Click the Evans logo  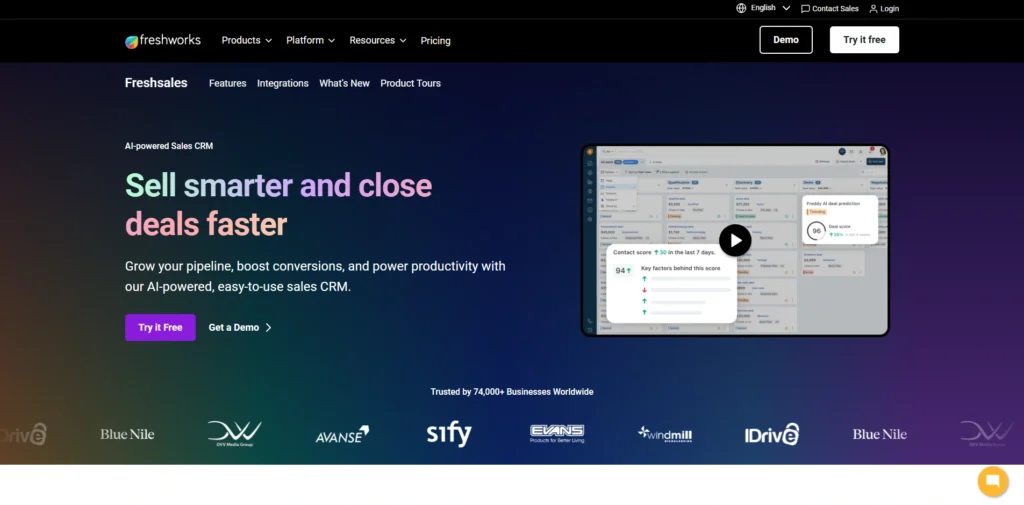point(557,434)
